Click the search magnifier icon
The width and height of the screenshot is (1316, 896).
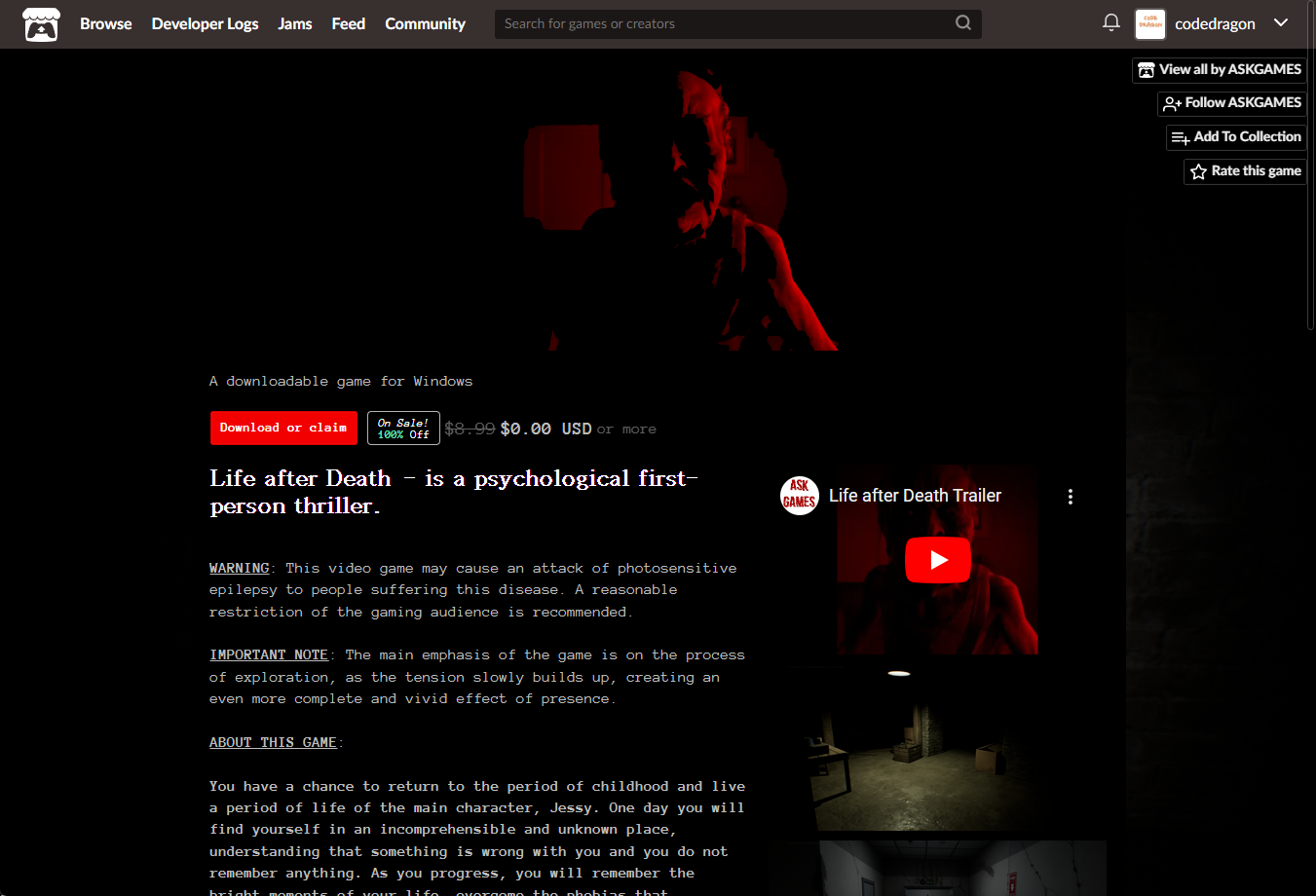(962, 22)
